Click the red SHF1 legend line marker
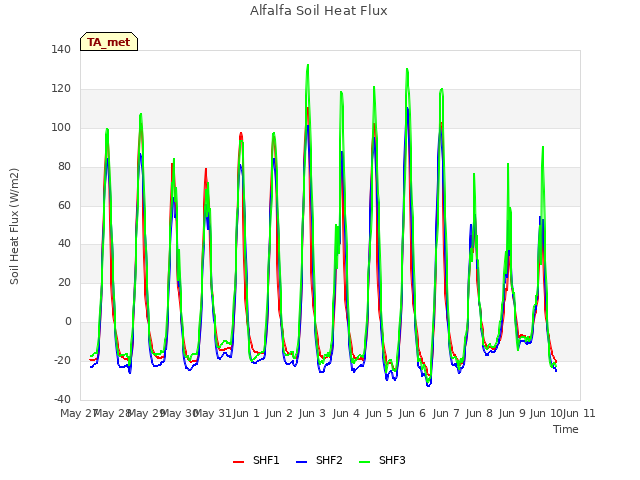640x480 pixels. 238,462
